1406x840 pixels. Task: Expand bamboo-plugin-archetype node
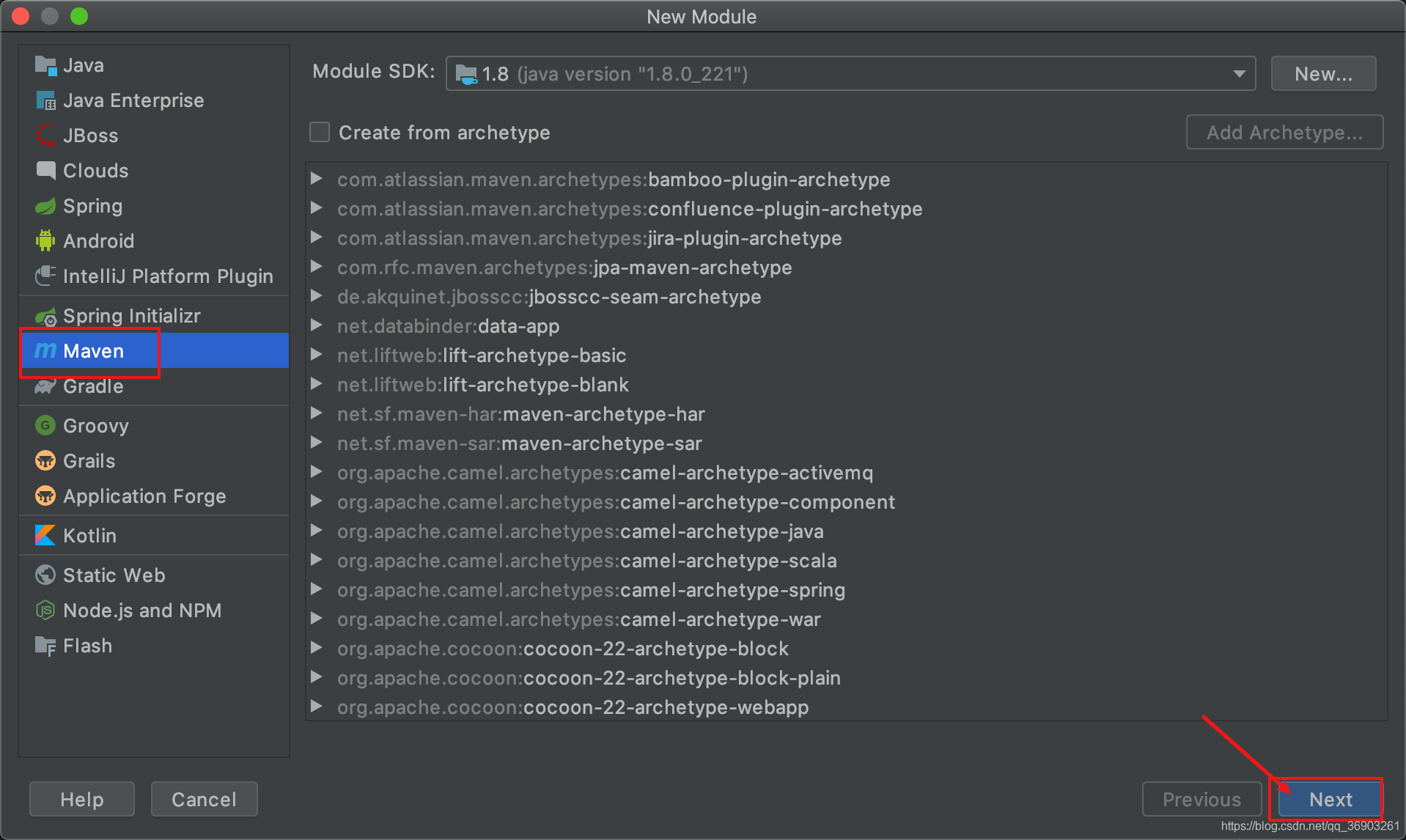click(317, 179)
